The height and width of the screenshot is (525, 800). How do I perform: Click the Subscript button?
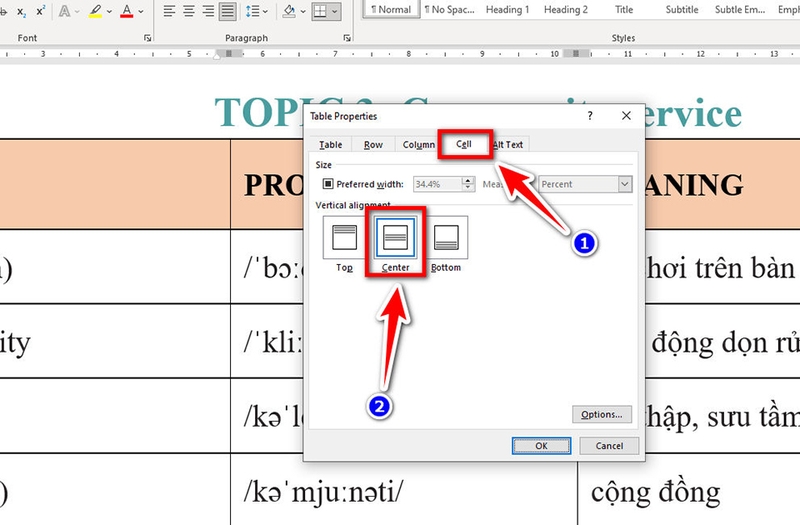click(21, 11)
